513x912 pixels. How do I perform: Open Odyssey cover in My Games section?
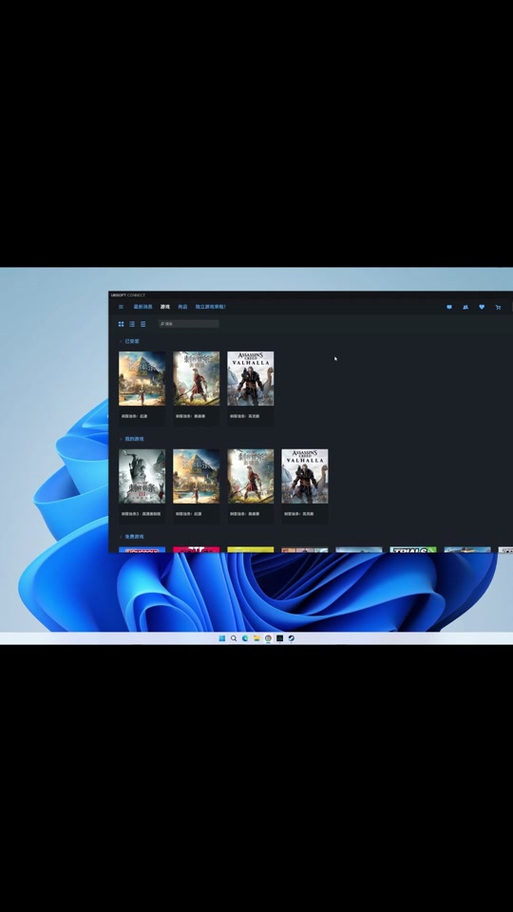point(251,476)
